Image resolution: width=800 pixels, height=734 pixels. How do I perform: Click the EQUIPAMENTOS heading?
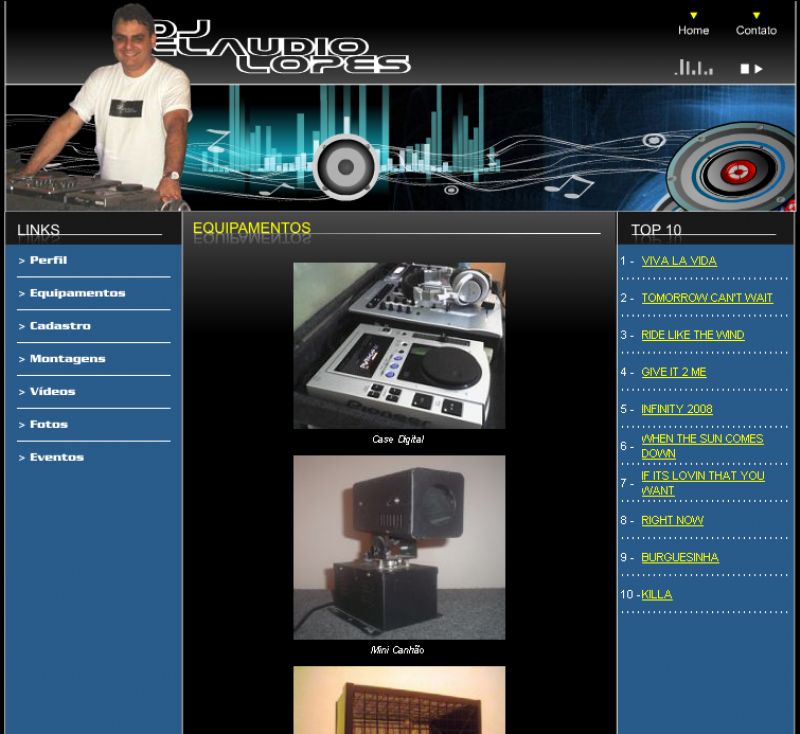click(252, 228)
